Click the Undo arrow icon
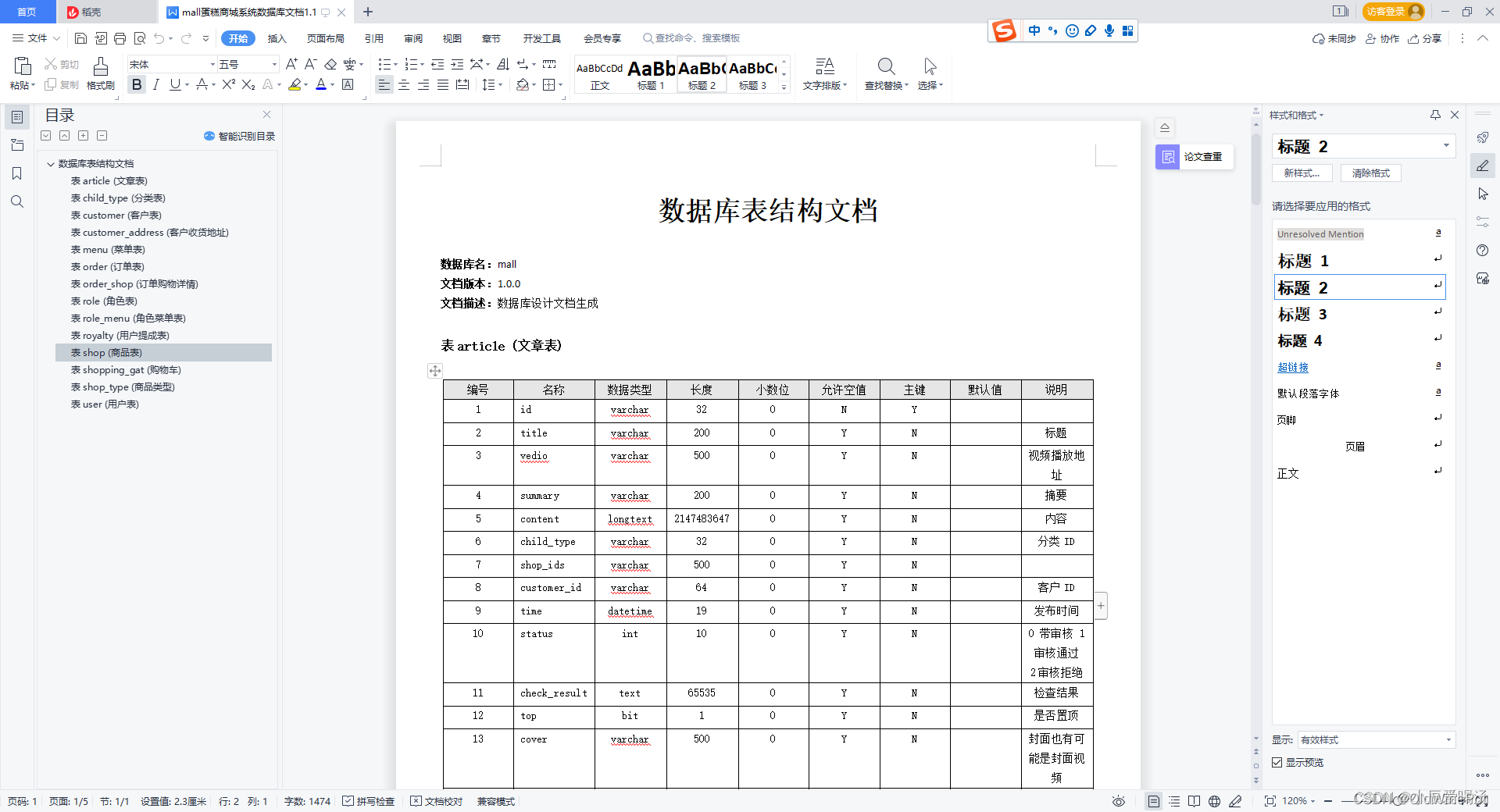The image size is (1500, 812). (x=159, y=38)
